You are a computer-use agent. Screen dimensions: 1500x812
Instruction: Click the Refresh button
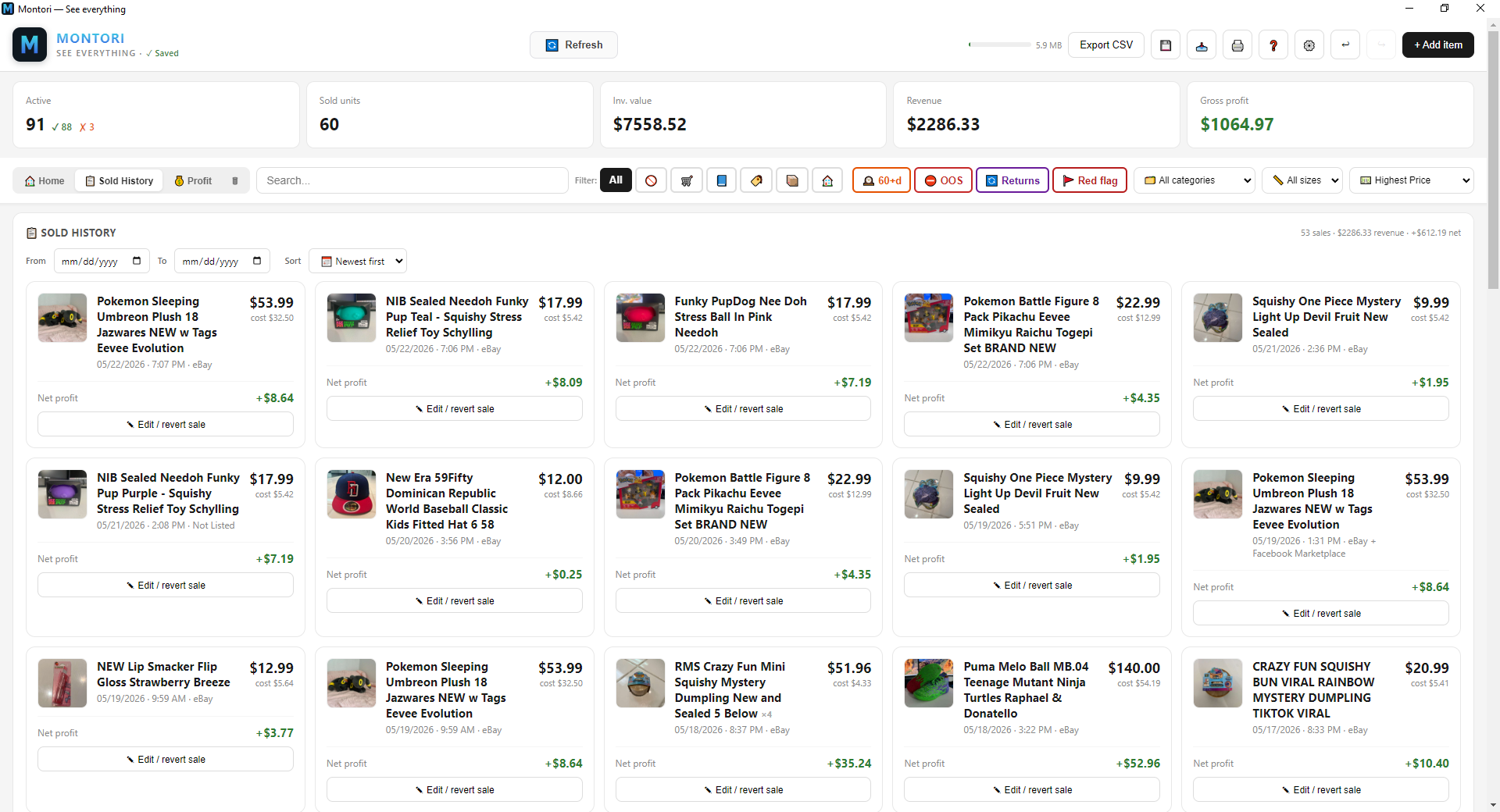(573, 45)
